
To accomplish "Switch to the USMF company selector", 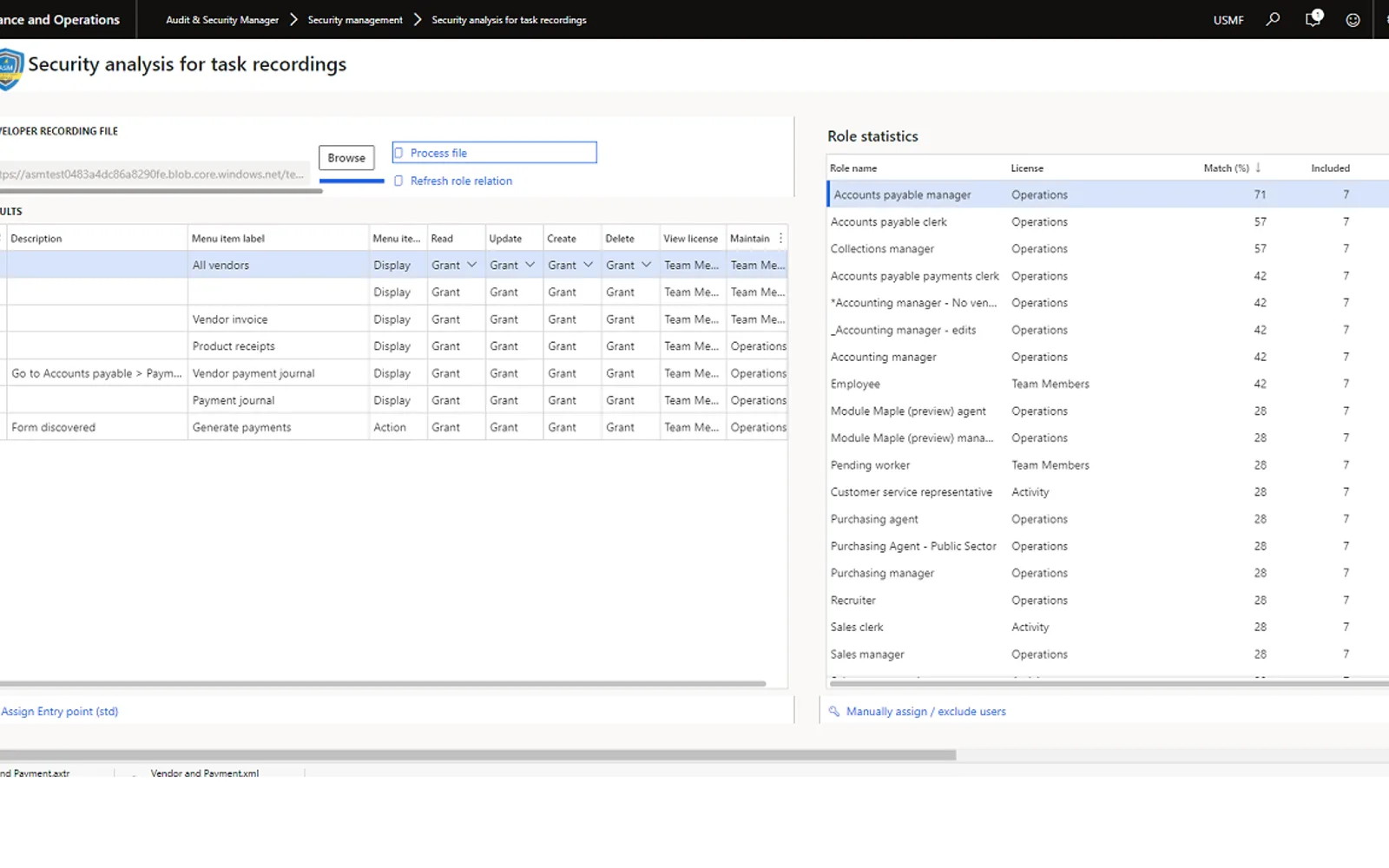I will (1228, 20).
